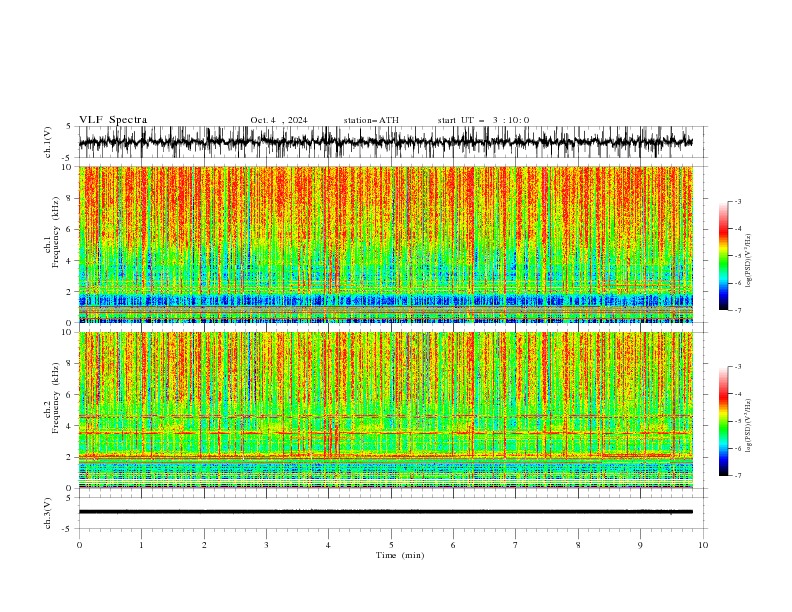Click the log(PSD) label beside lower color bar
Viewport: 792px width, 612px height.
click(749, 426)
